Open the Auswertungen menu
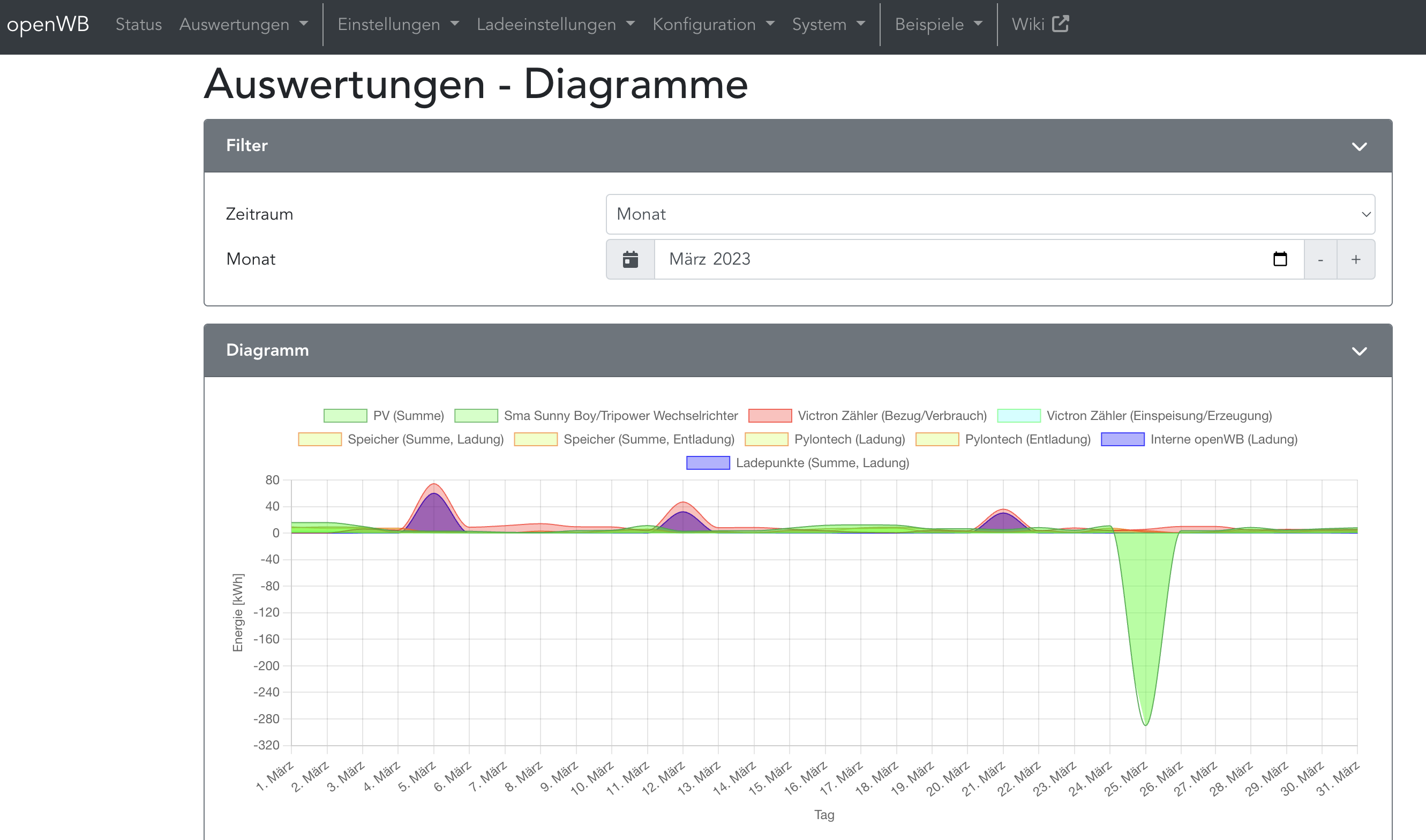Screen dimensions: 1426x840 (x=243, y=24)
